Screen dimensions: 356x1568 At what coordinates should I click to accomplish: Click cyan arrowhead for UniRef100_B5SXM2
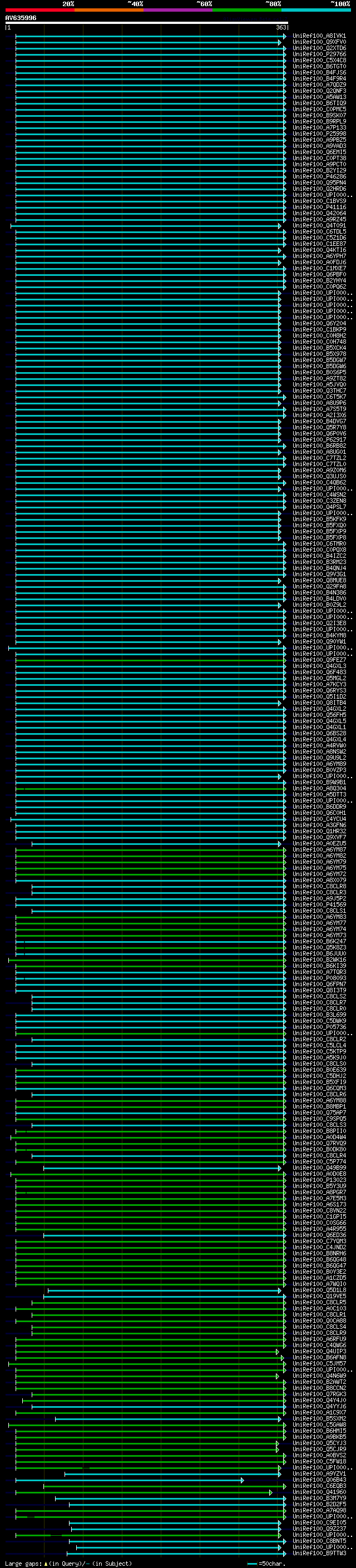tap(280, 1419)
